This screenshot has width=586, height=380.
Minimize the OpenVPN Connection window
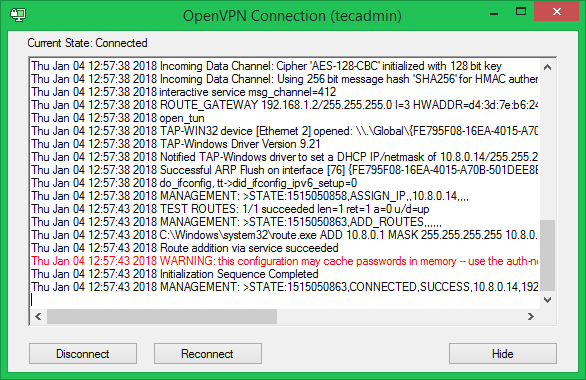click(x=494, y=13)
